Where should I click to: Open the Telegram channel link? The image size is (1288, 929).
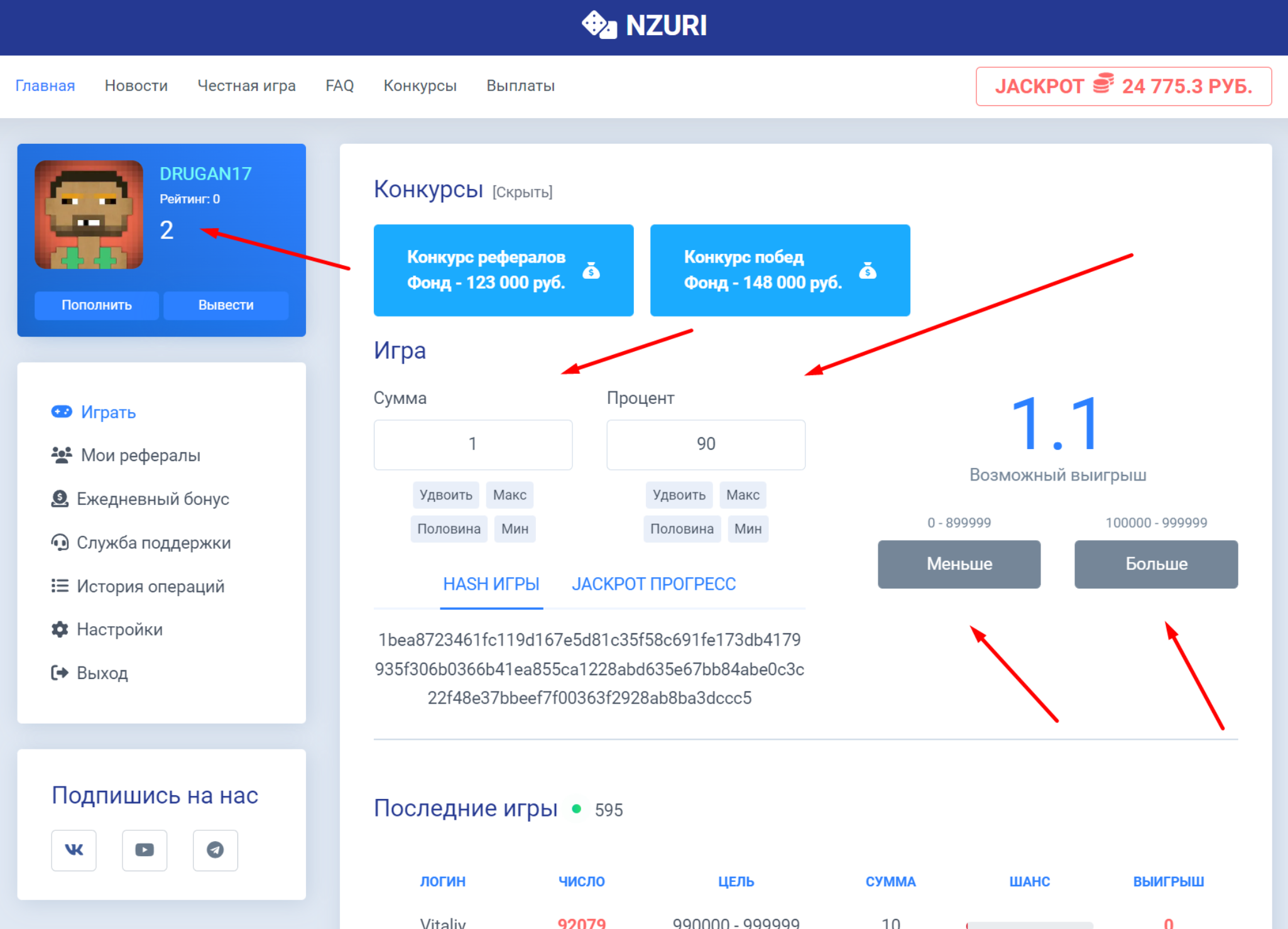[x=216, y=850]
